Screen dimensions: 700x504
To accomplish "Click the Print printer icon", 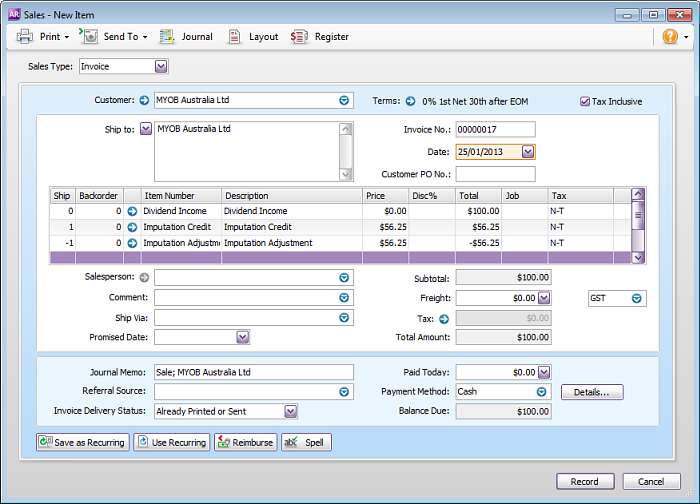I will [25, 36].
